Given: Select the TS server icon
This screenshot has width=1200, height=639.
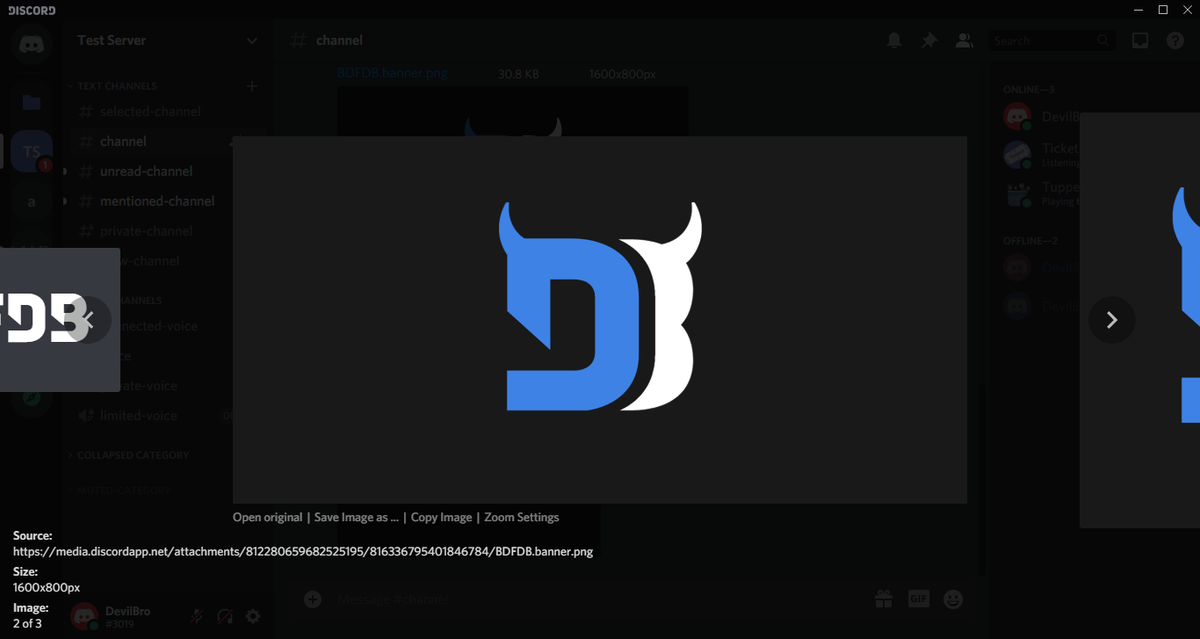Looking at the screenshot, I should coord(31,151).
